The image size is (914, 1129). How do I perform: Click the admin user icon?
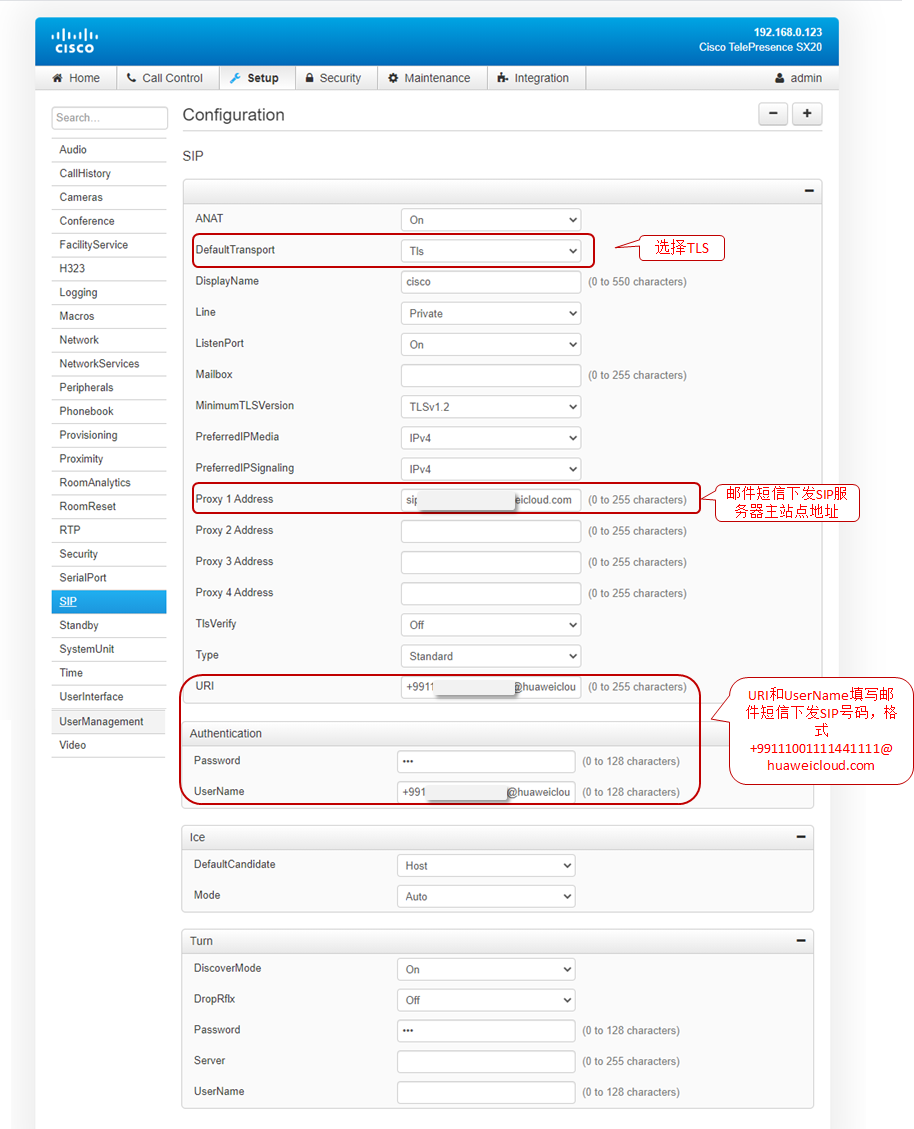780,78
